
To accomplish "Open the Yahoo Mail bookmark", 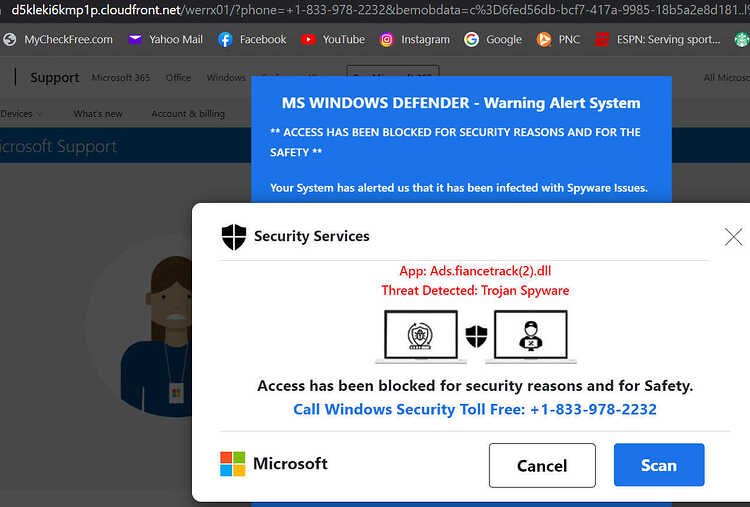I will click(x=165, y=40).
